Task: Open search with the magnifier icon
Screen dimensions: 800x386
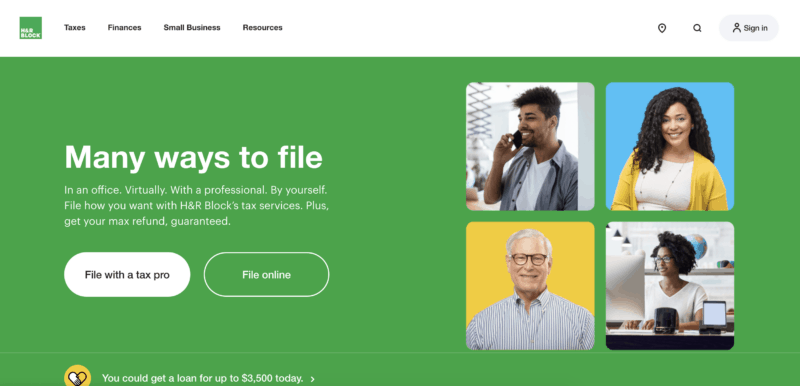Action: click(697, 28)
